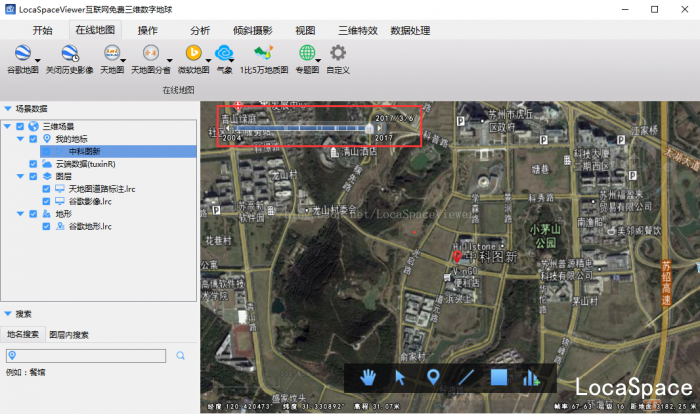Screen dimensions: 700x414
Task: Switch to the 三维特效 ribbon tab
Action: [x=358, y=30]
